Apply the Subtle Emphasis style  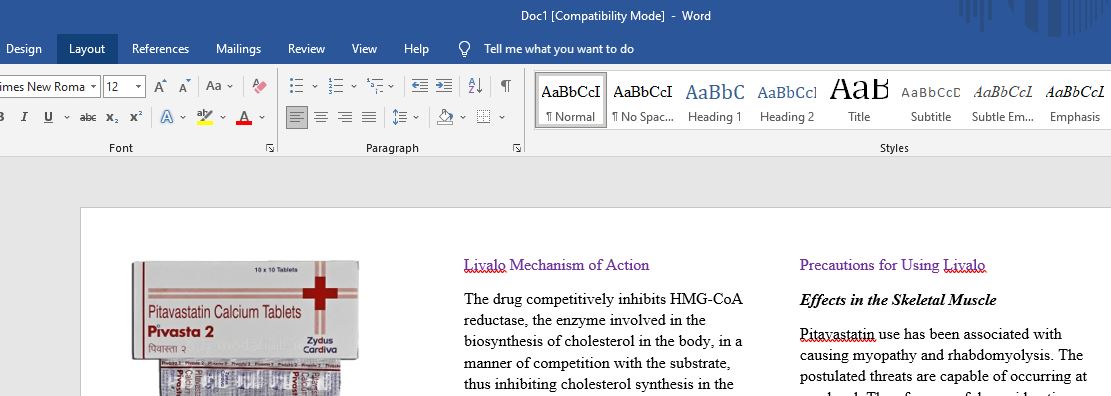pyautogui.click(x=1003, y=100)
